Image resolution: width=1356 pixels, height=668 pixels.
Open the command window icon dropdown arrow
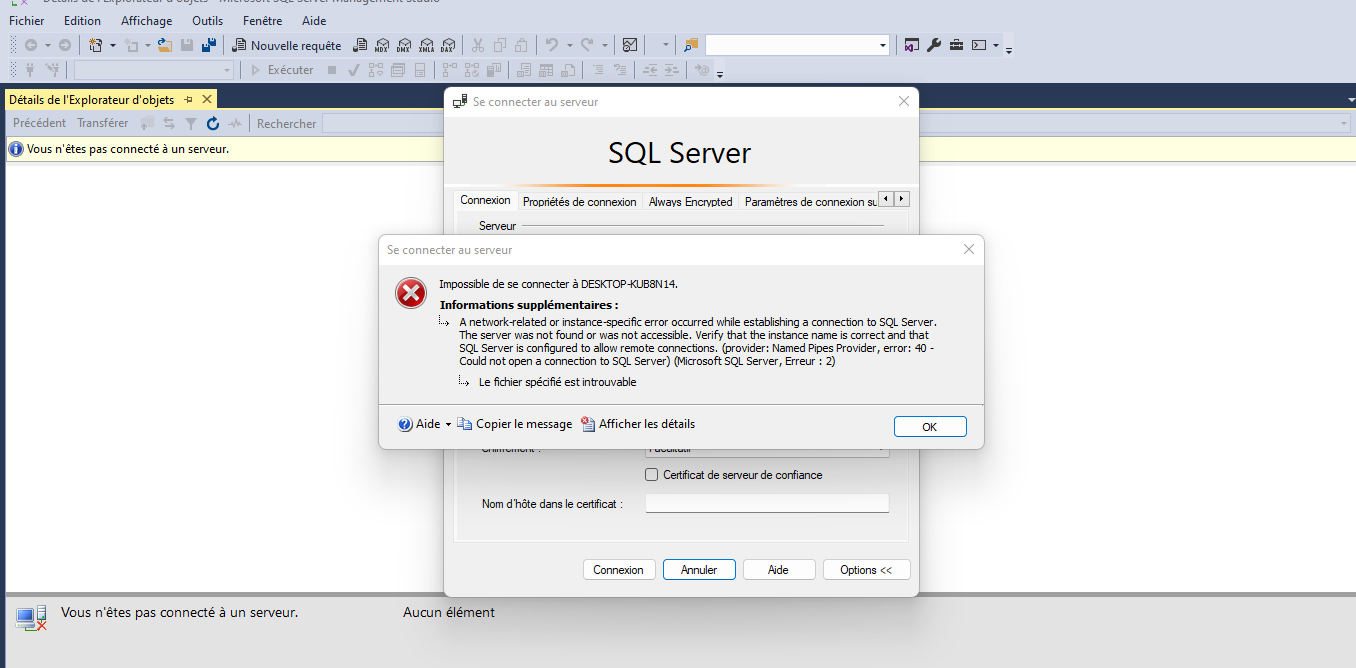(996, 45)
